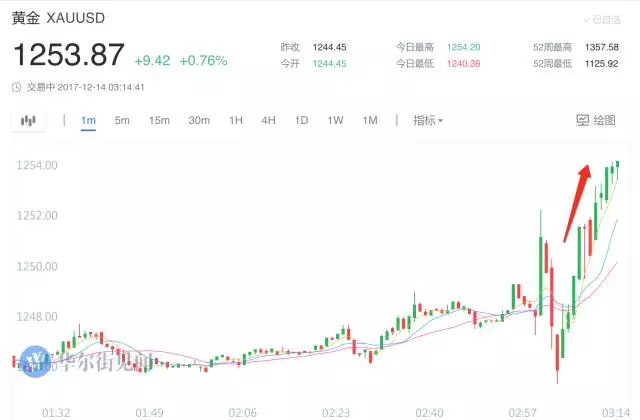Switch chart to 4H interval
The width and height of the screenshot is (640, 420).
point(268,121)
